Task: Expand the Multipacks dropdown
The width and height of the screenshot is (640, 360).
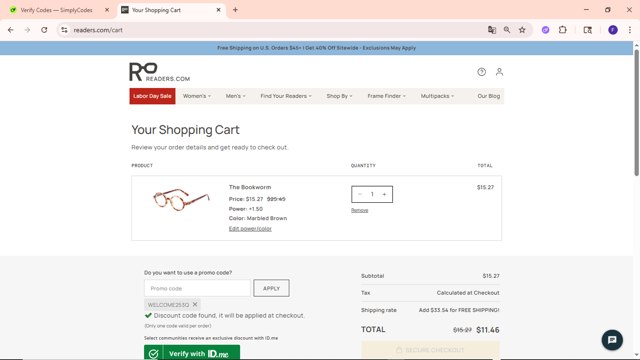Action: (x=437, y=96)
